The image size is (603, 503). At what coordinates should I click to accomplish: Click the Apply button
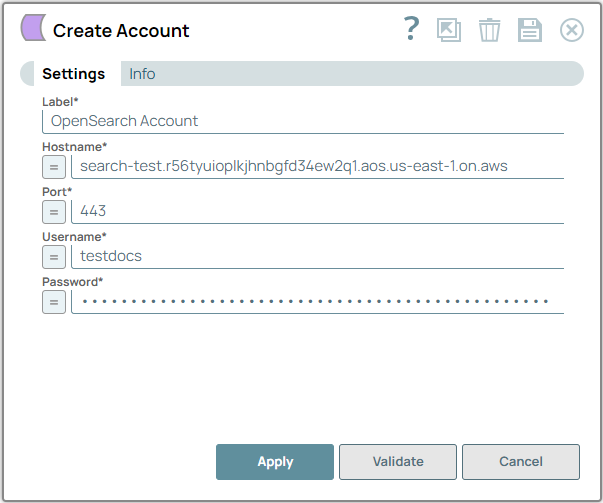[x=275, y=462]
